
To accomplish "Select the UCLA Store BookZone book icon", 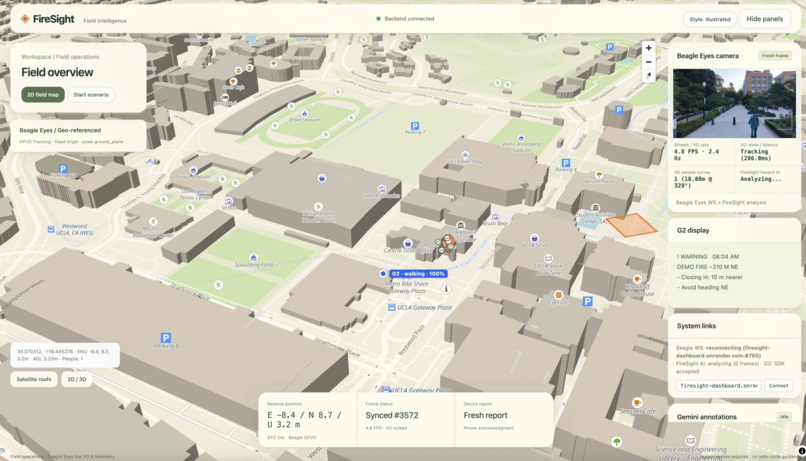I will (x=548, y=259).
